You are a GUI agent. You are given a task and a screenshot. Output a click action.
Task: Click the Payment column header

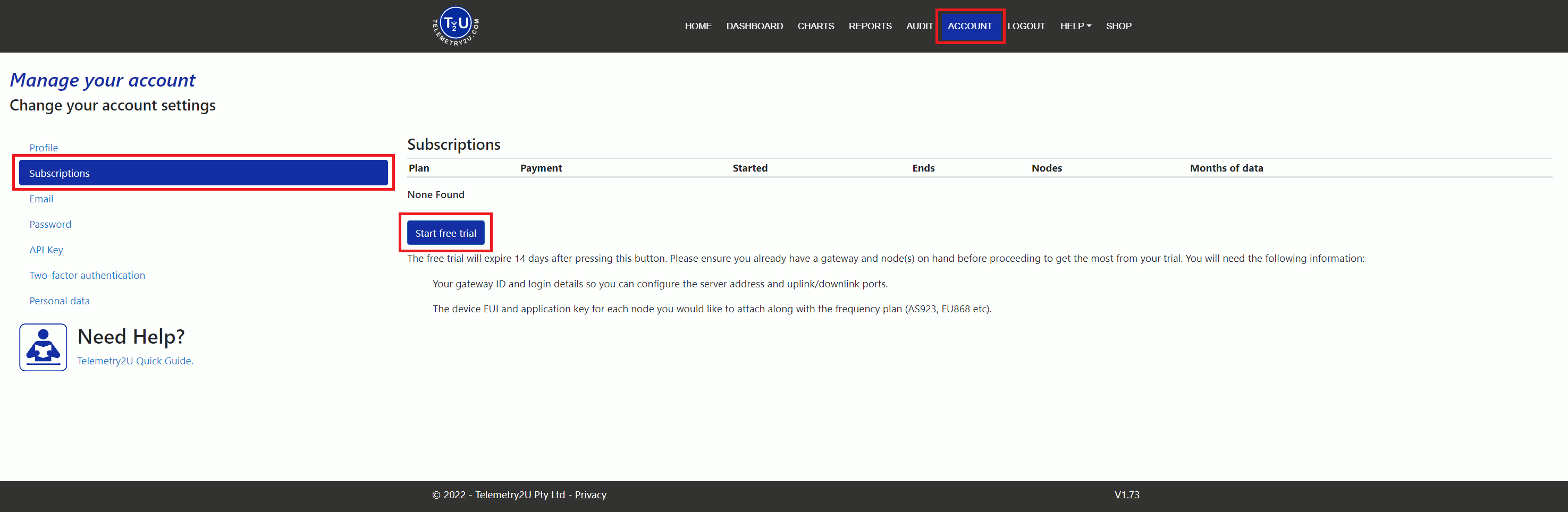541,168
